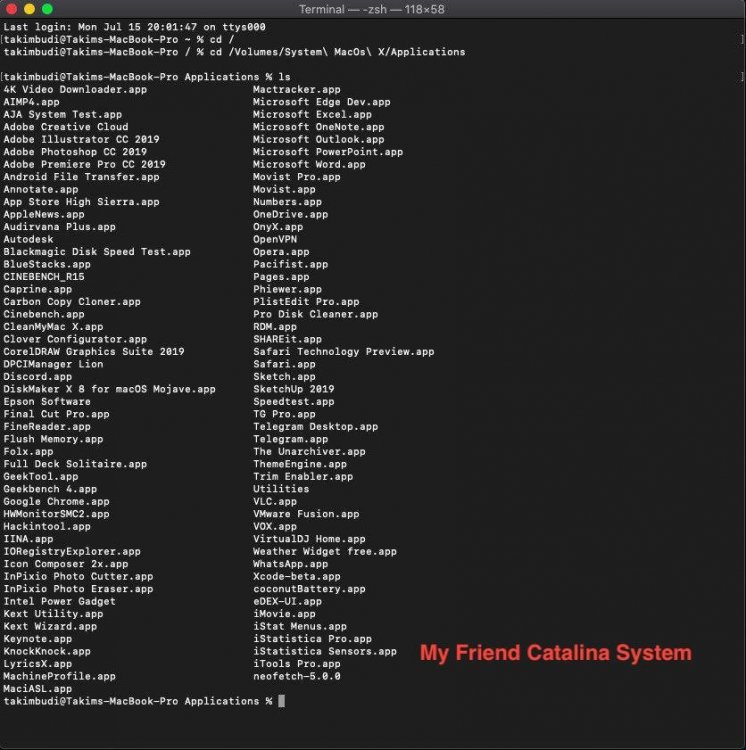Viewport: 746px width, 750px height.
Task: Select 'AIMP4.app' entry
Action: pyautogui.click(x=32, y=102)
